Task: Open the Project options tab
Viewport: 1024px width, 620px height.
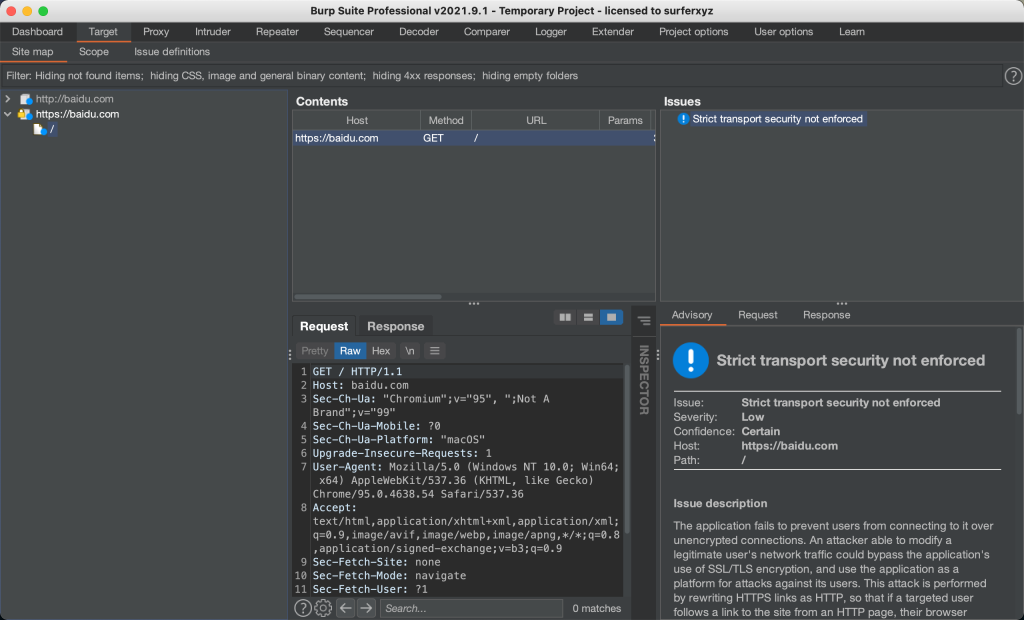Action: [x=694, y=31]
